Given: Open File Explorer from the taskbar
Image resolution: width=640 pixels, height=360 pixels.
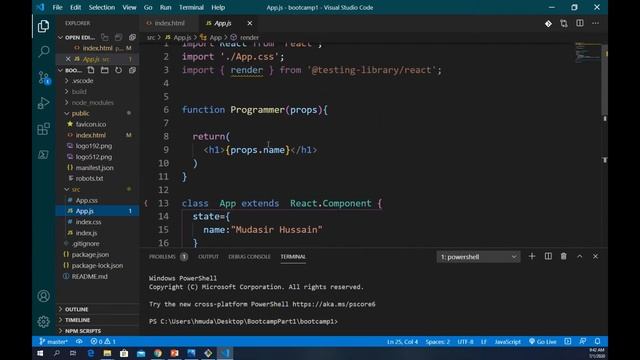Looking at the screenshot, I should tap(107, 353).
